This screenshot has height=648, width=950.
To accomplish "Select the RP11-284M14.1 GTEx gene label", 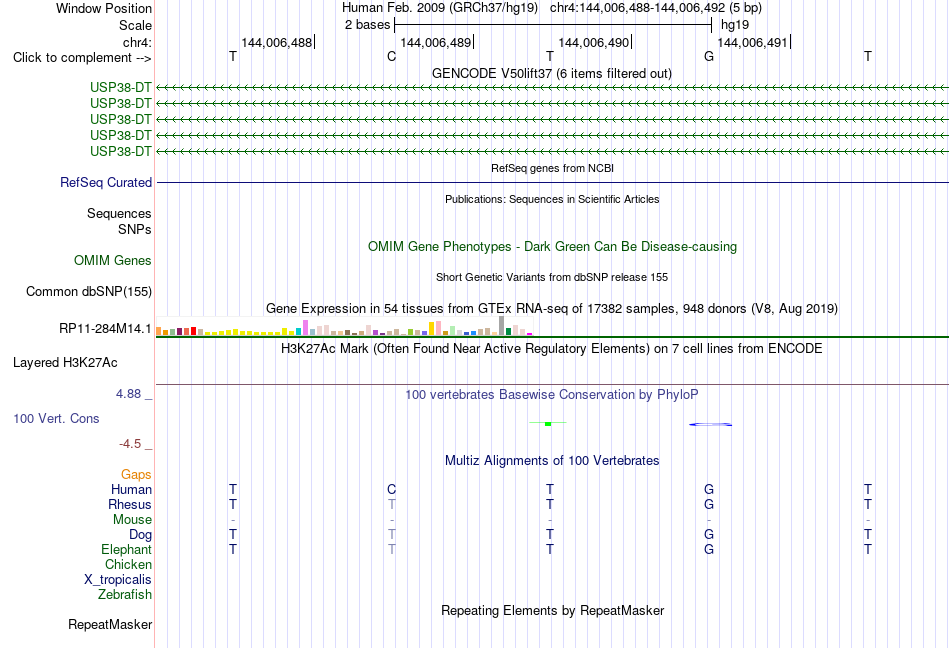I will click(x=105, y=328).
